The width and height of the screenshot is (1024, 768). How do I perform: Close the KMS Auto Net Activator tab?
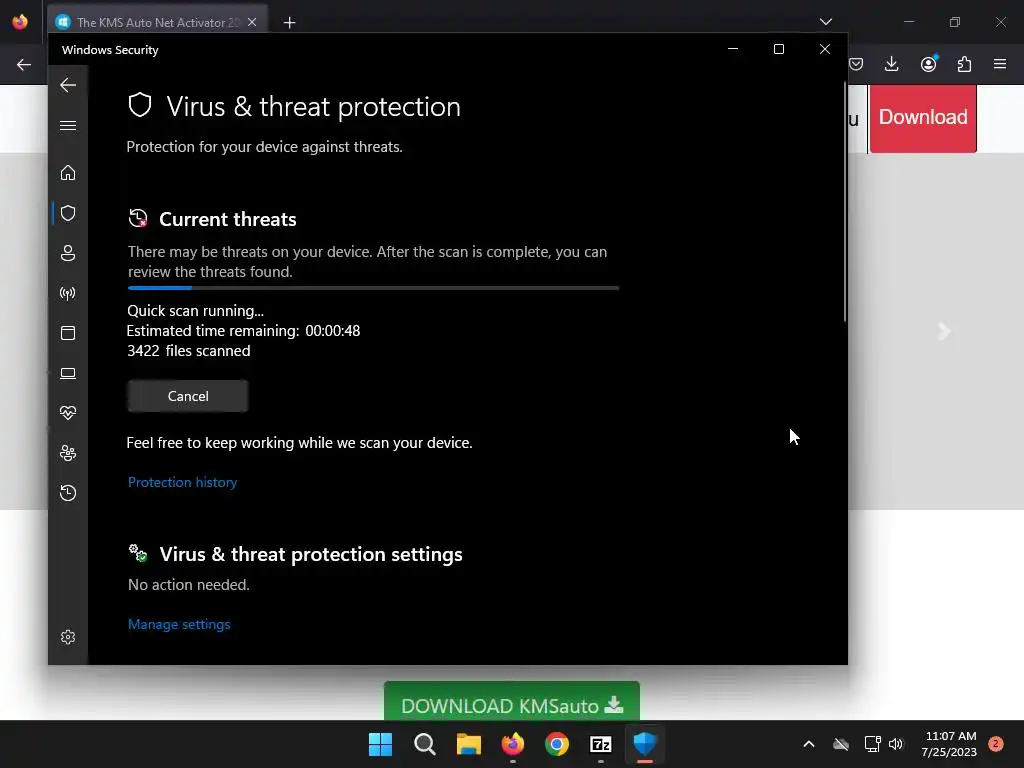[252, 22]
